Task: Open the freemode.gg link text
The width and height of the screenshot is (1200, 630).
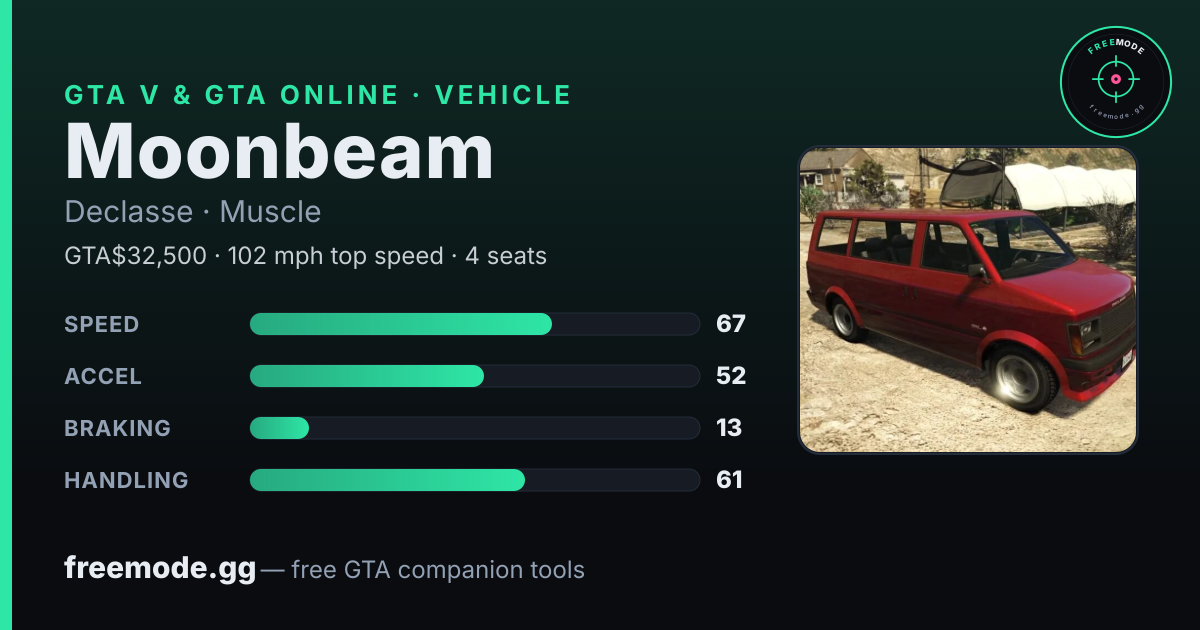Action: (160, 569)
